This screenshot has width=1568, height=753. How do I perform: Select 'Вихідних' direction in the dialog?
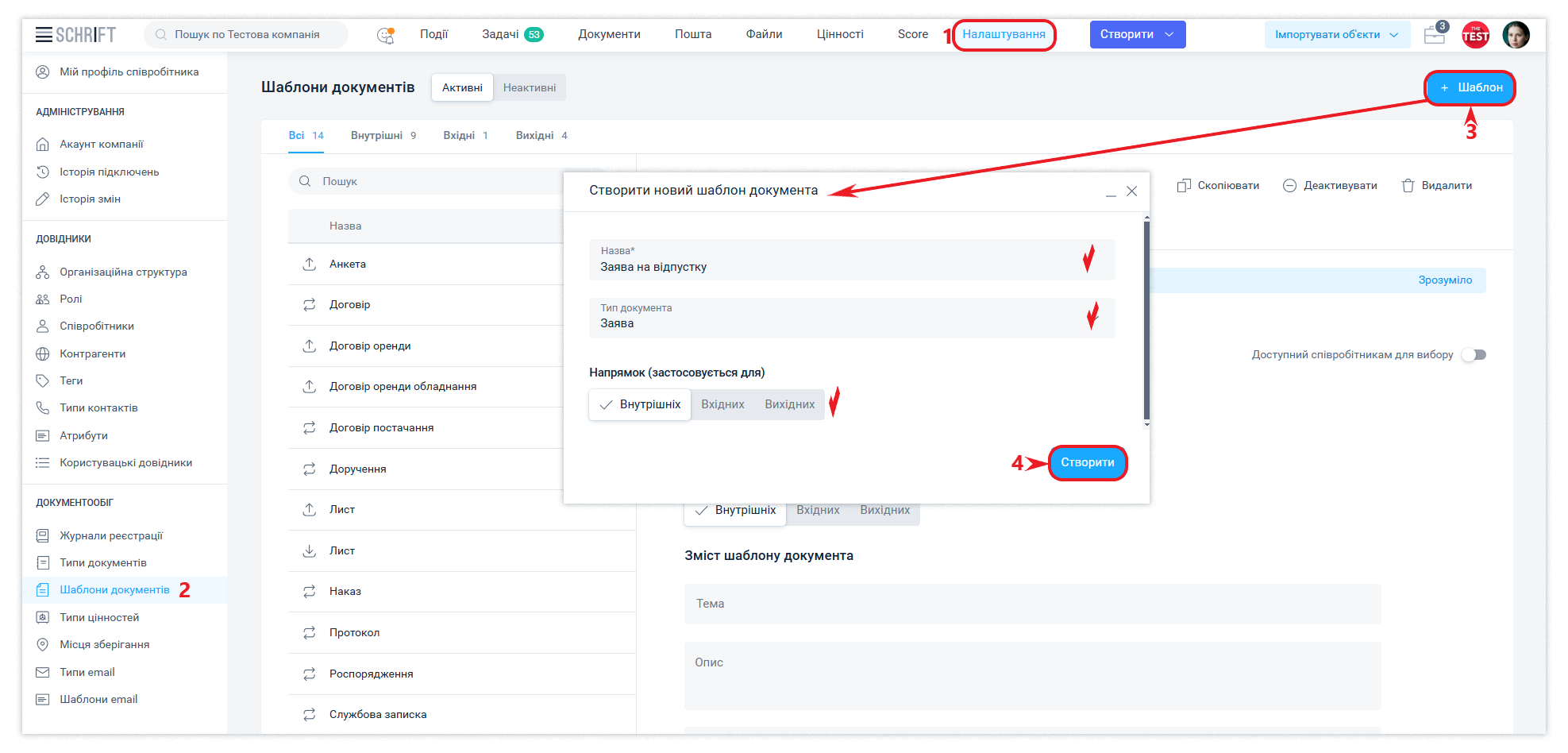[x=789, y=404]
